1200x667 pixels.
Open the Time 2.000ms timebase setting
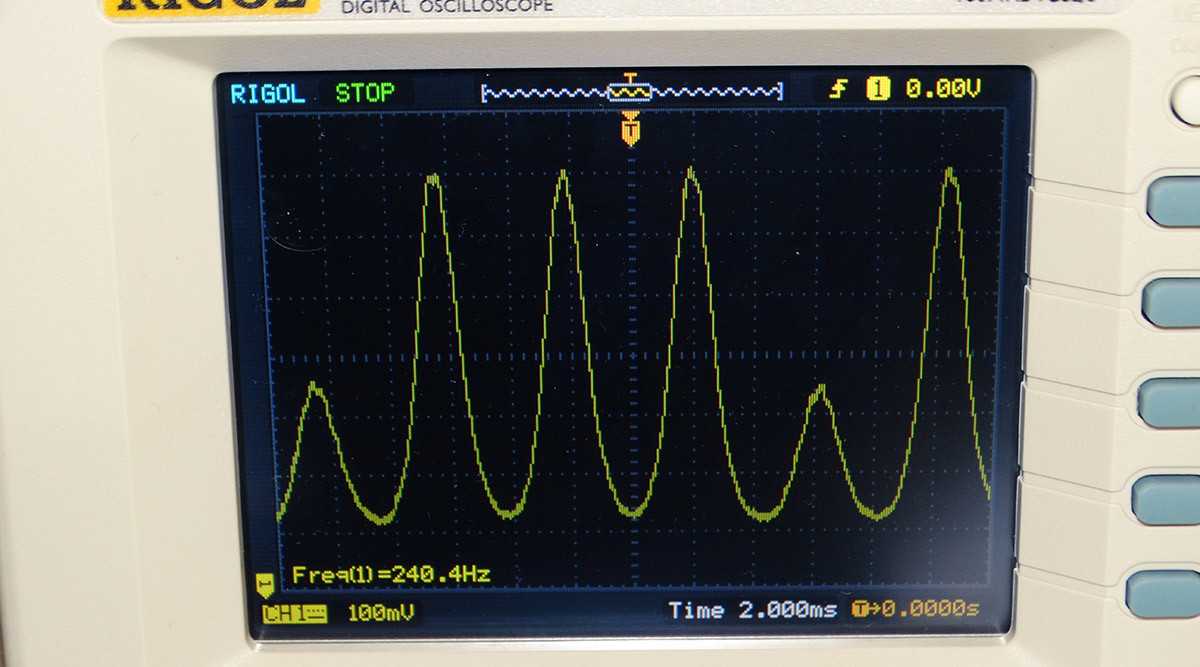tap(752, 610)
